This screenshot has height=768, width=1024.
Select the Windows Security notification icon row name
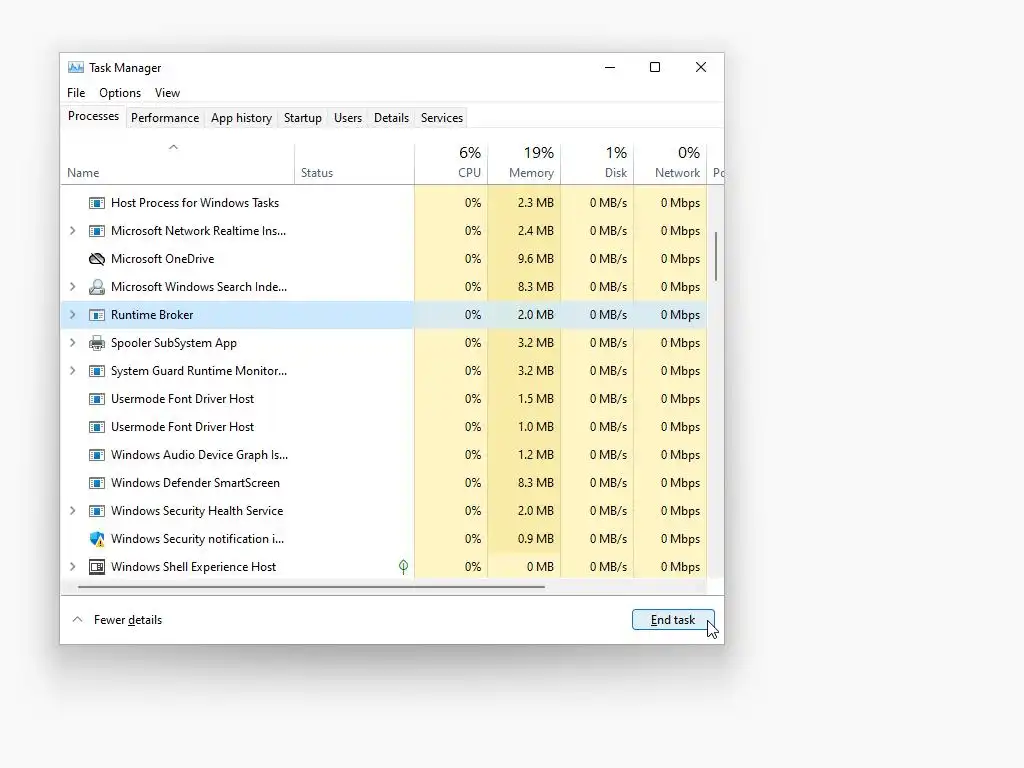point(197,539)
